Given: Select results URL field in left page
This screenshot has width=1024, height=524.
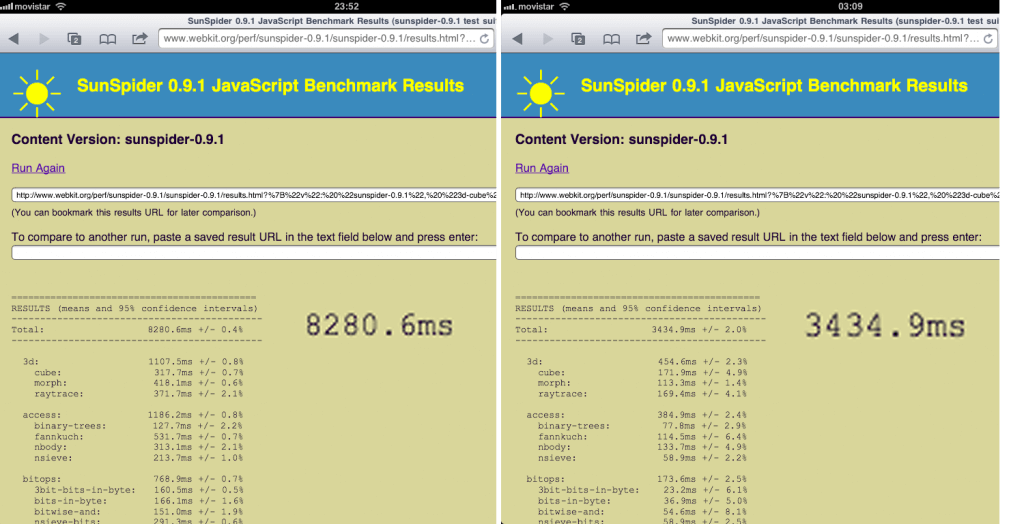Looking at the screenshot, I should point(254,195).
